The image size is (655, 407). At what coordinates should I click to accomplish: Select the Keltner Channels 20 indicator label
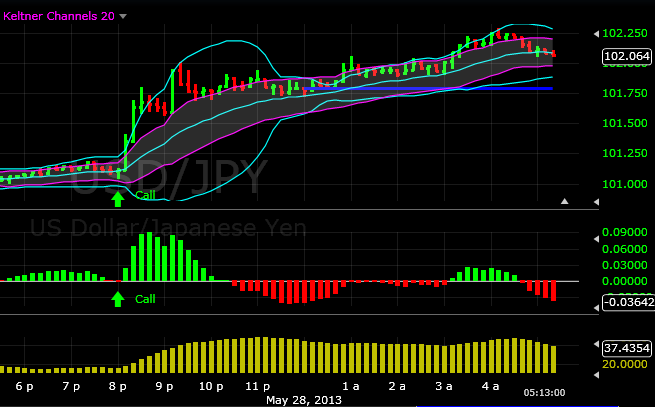tap(59, 16)
